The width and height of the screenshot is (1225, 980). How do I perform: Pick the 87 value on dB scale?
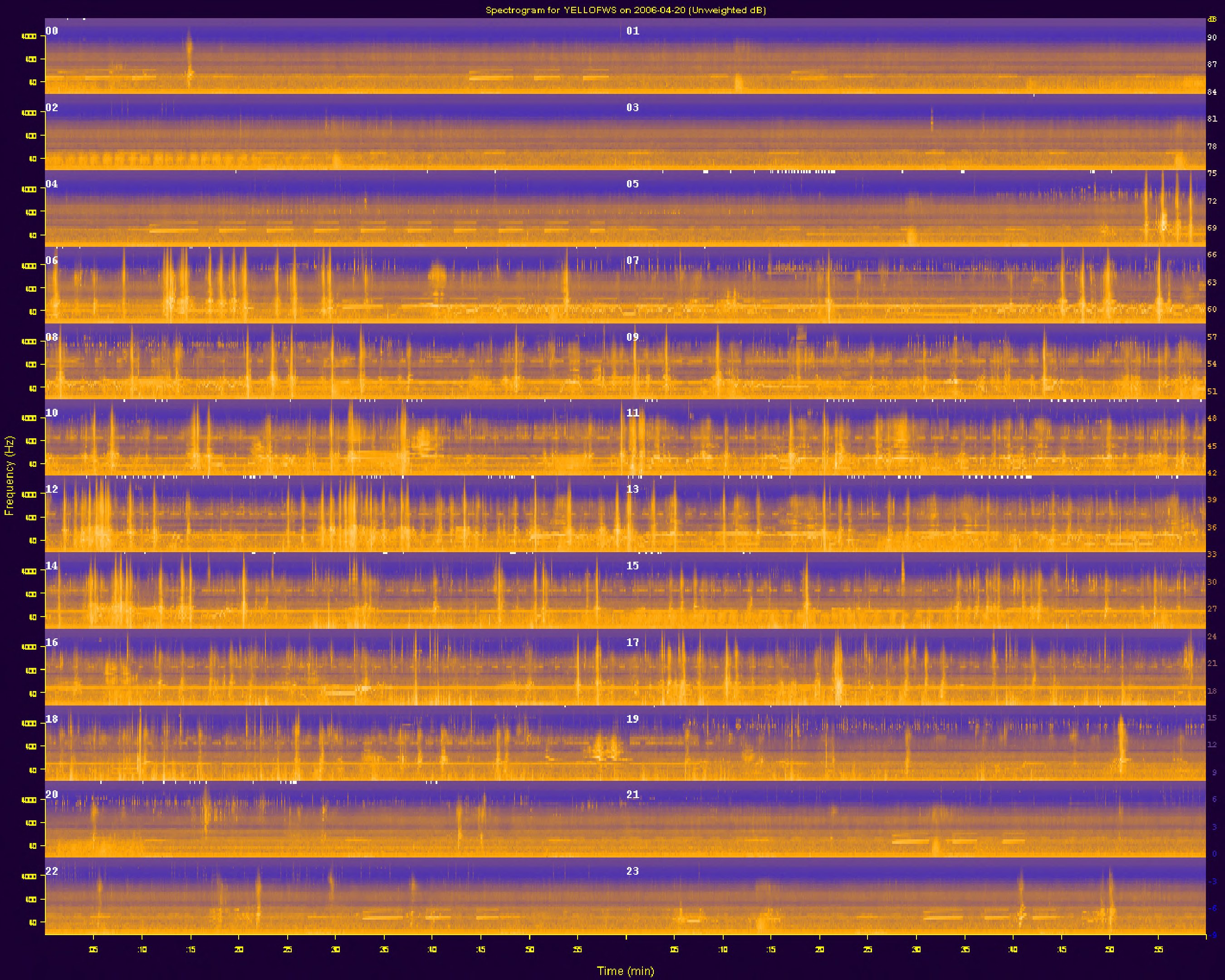tap(1212, 64)
